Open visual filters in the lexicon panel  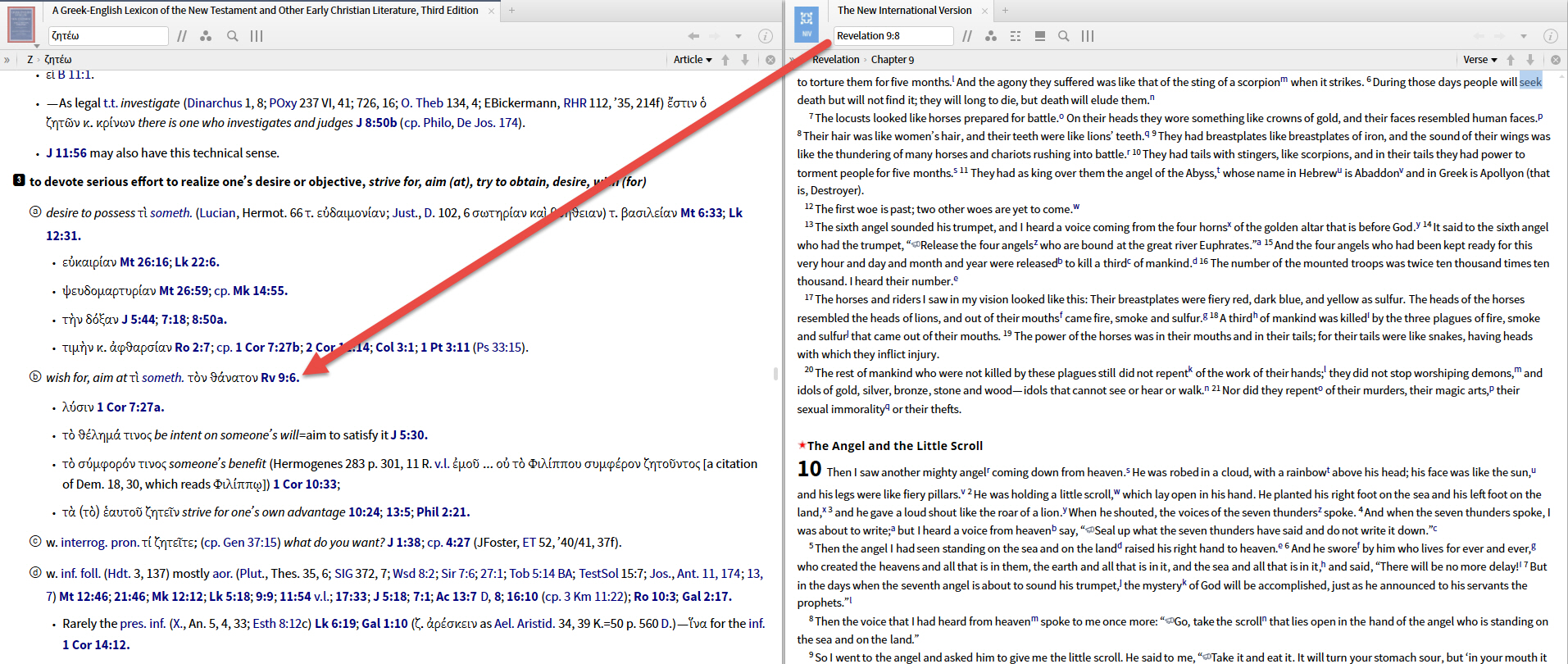tap(206, 36)
